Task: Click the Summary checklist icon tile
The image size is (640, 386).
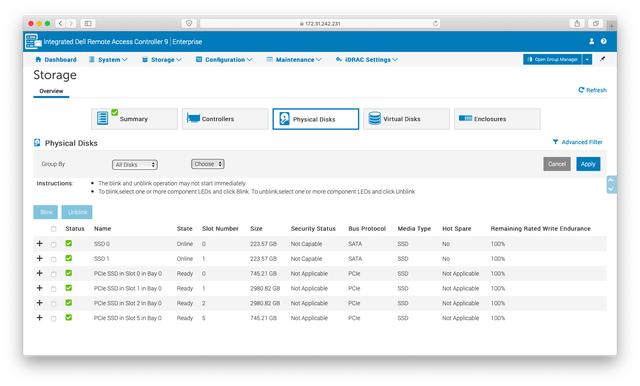Action: tap(135, 119)
